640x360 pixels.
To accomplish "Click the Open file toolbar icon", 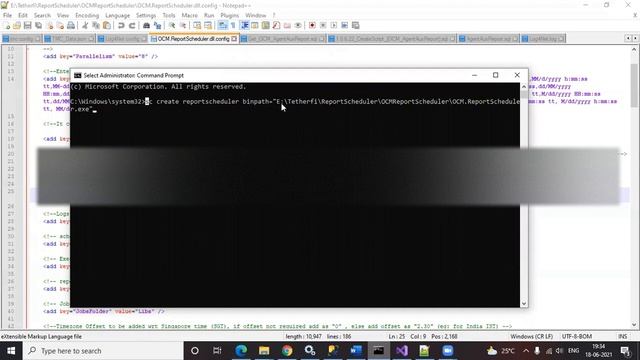I will click(17, 25).
